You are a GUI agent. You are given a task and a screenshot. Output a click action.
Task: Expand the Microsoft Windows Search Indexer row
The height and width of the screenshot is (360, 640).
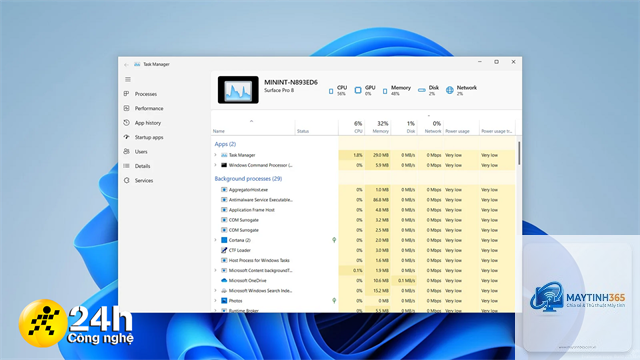pyautogui.click(x=216, y=291)
